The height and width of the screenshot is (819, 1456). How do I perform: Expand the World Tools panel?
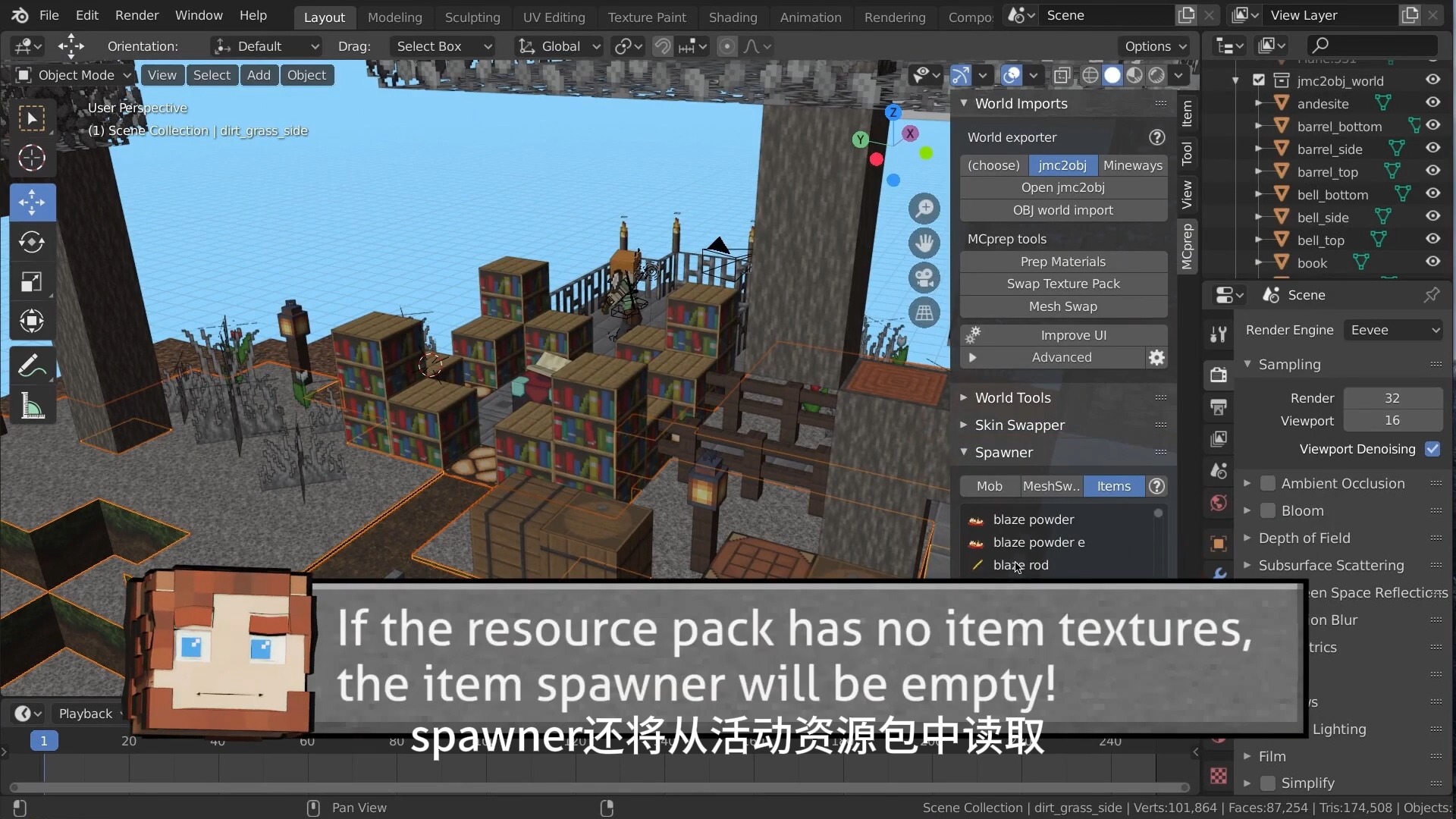point(1013,397)
